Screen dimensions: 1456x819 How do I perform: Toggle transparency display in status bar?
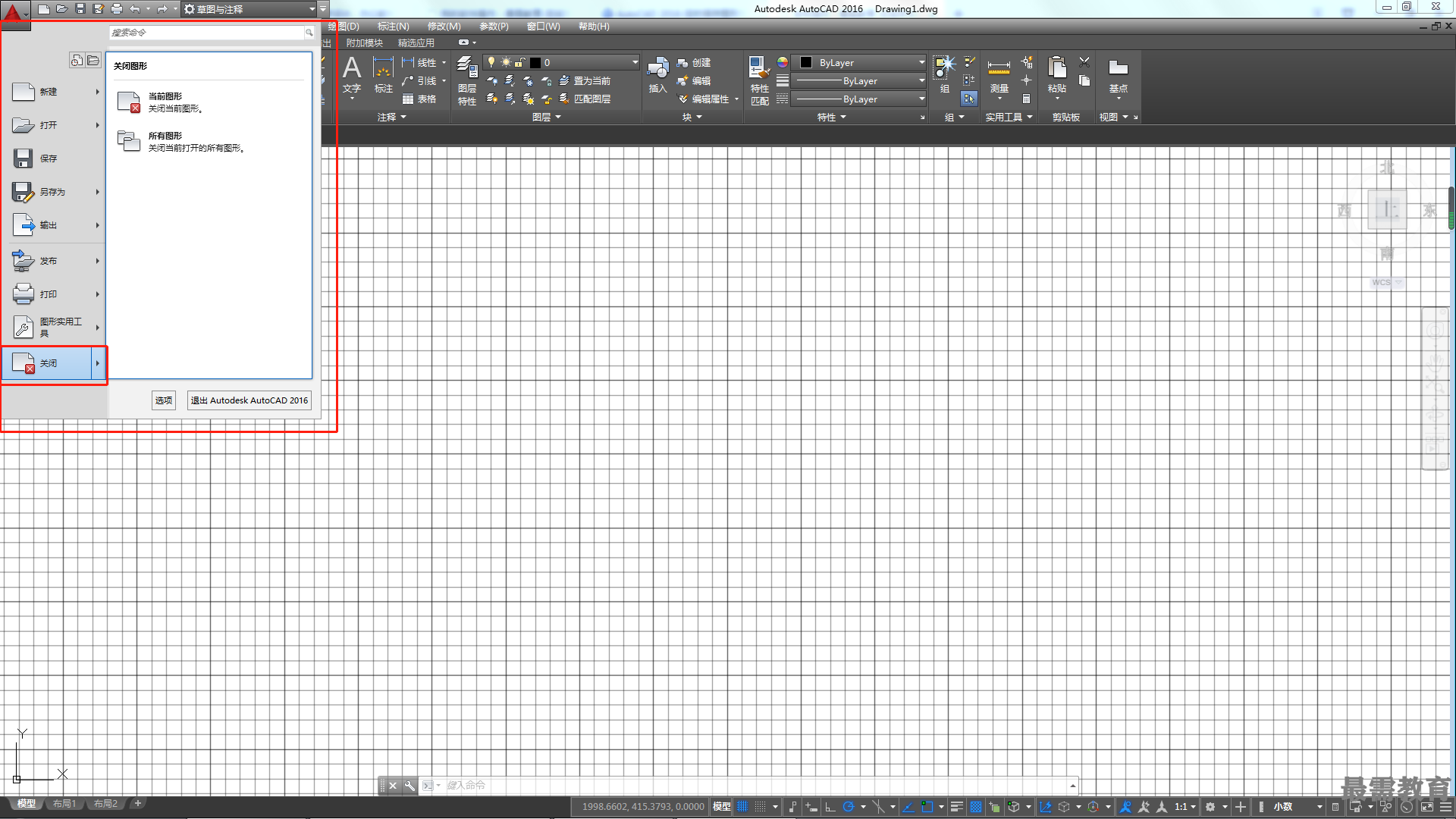pos(976,807)
